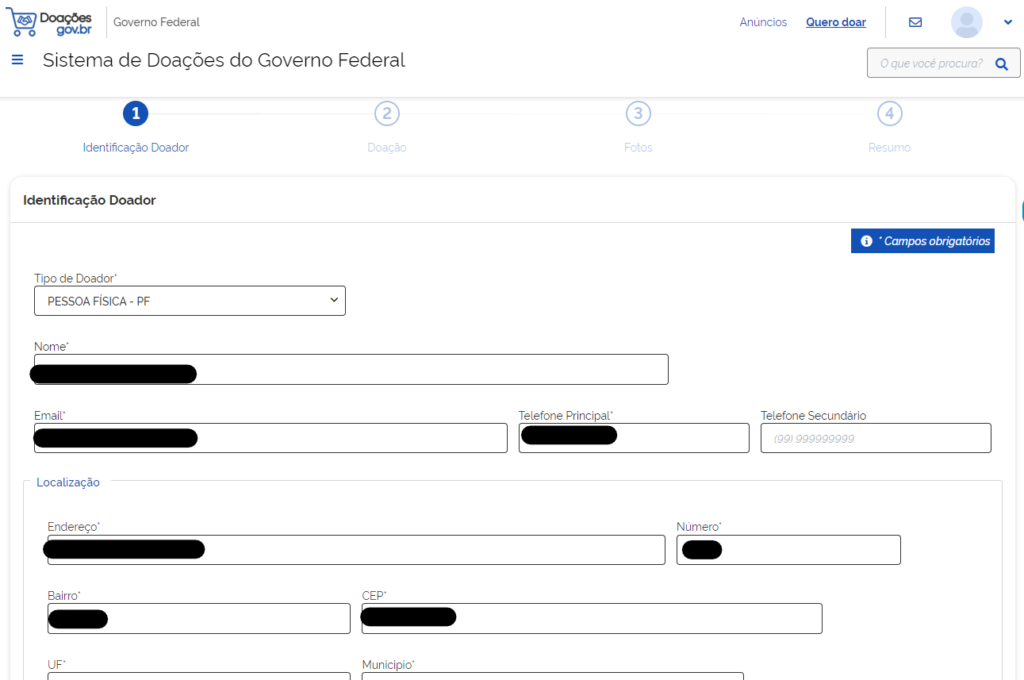Go to step 3 Fotos circle
1024x680 pixels.
tap(638, 114)
